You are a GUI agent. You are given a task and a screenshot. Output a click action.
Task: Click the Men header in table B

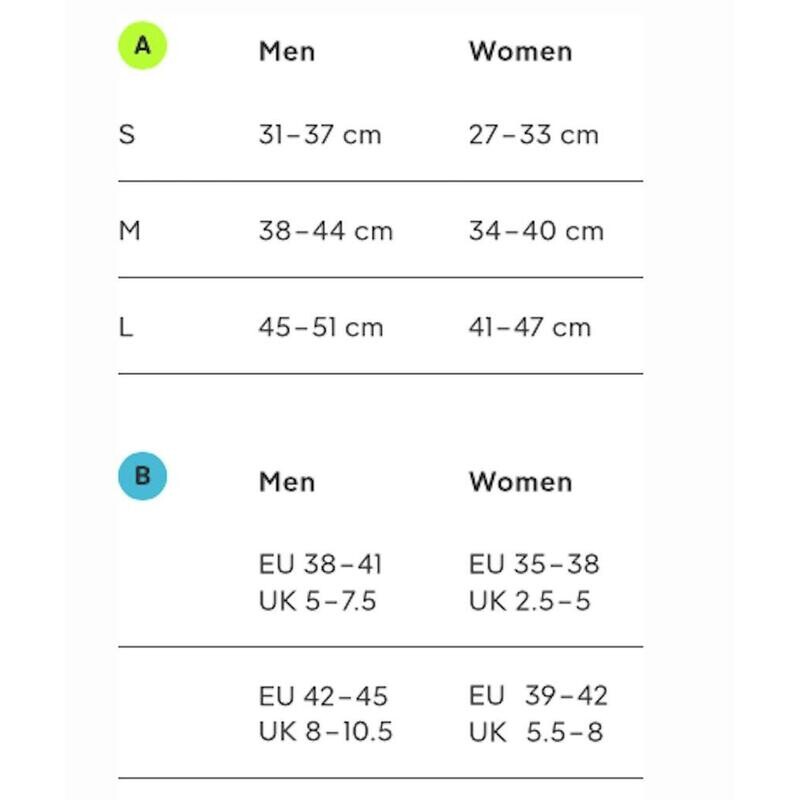coord(287,481)
